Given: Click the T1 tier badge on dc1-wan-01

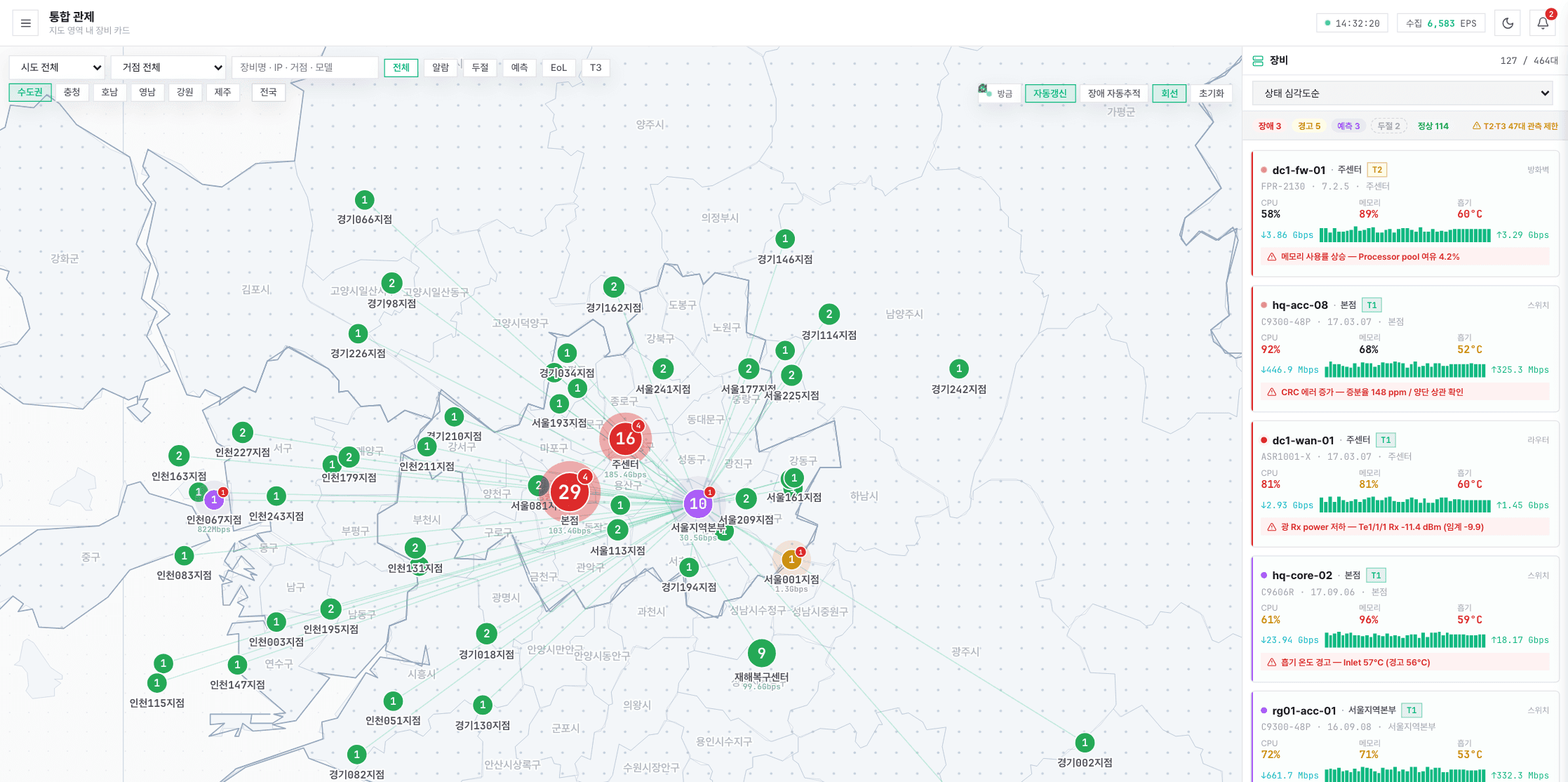Looking at the screenshot, I should [x=1386, y=440].
